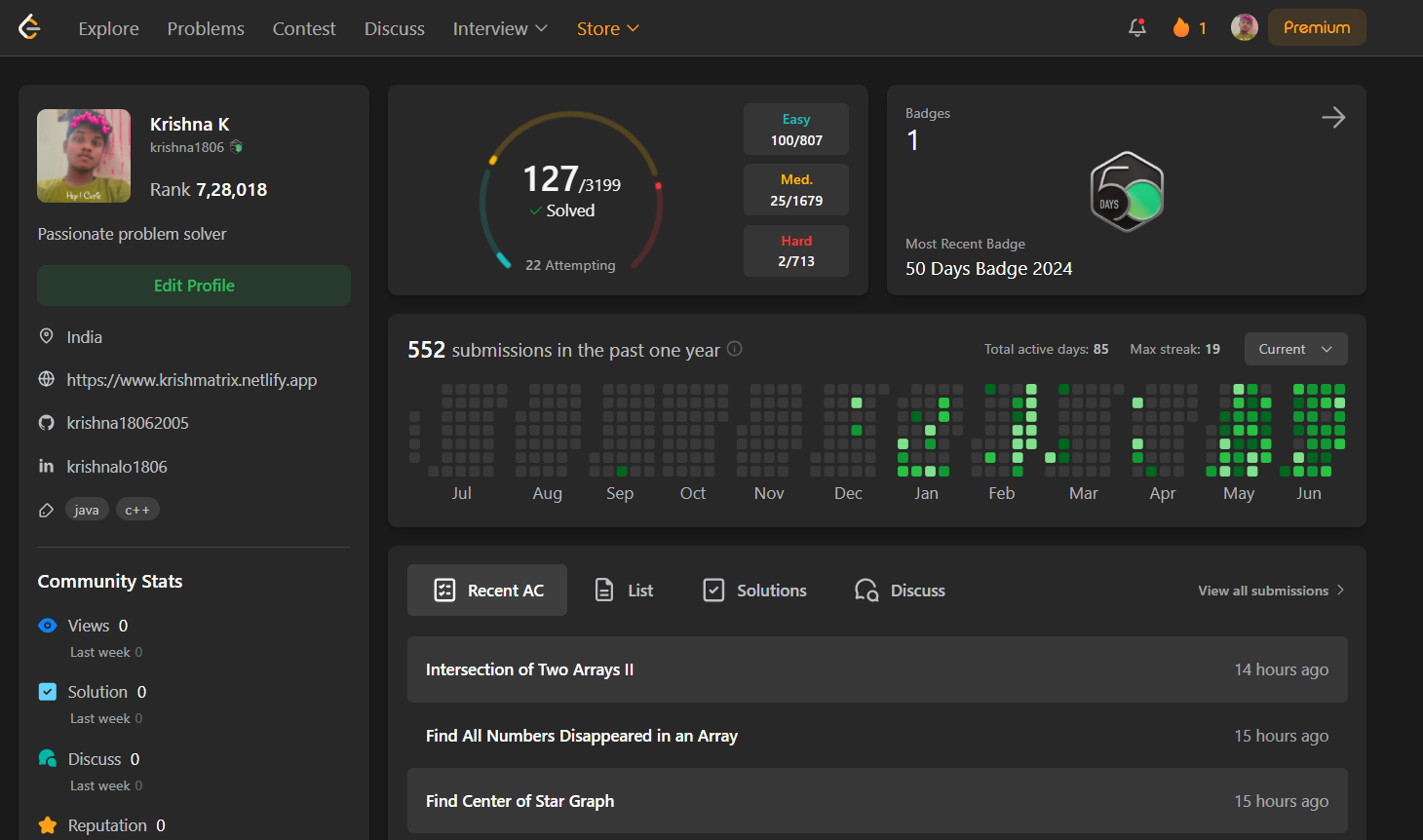Open the Problems page
The width and height of the screenshot is (1423, 840).
[206, 28]
